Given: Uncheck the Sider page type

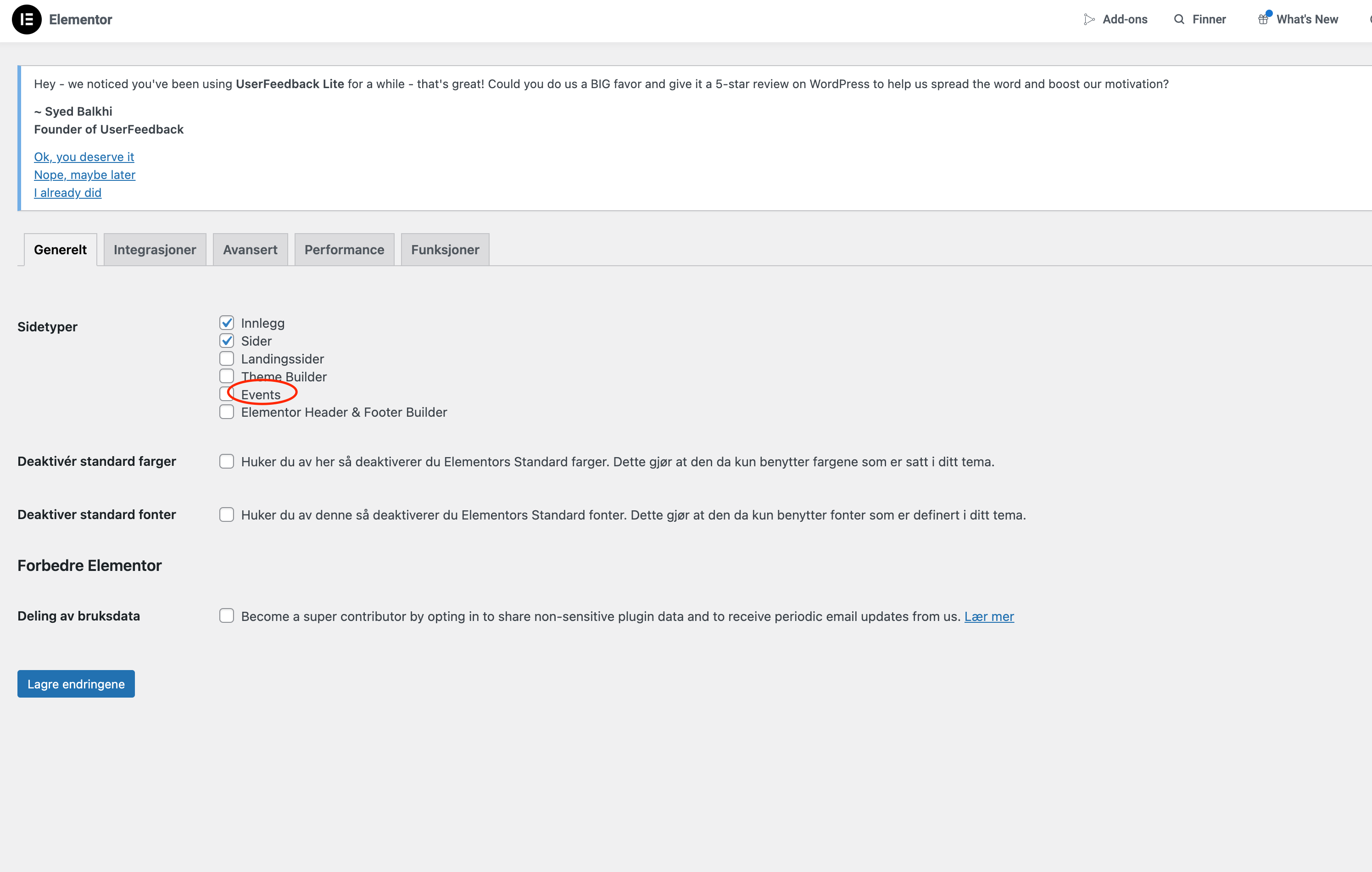Looking at the screenshot, I should [227, 341].
